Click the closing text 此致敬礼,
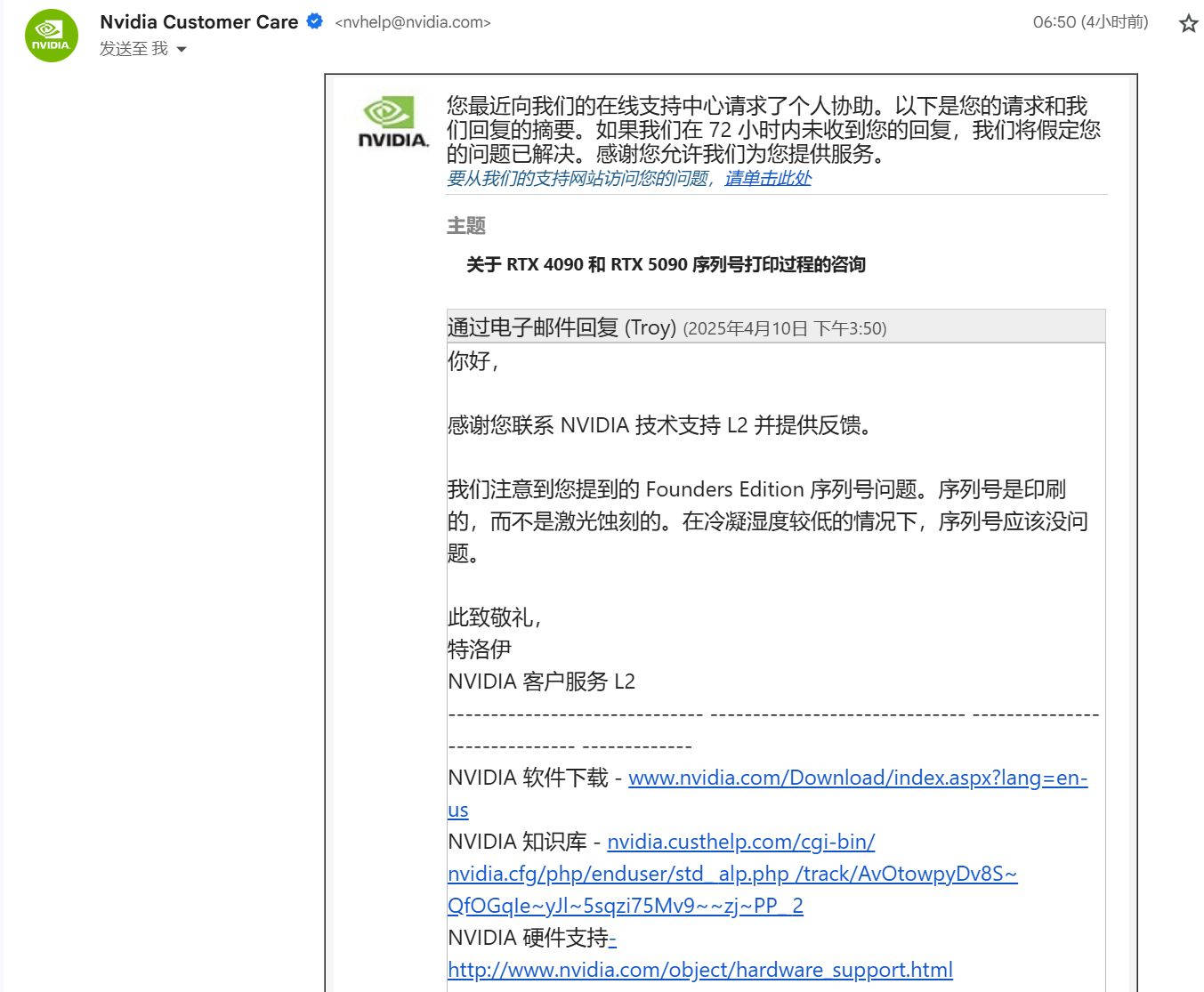The width and height of the screenshot is (1204, 992). point(495,617)
